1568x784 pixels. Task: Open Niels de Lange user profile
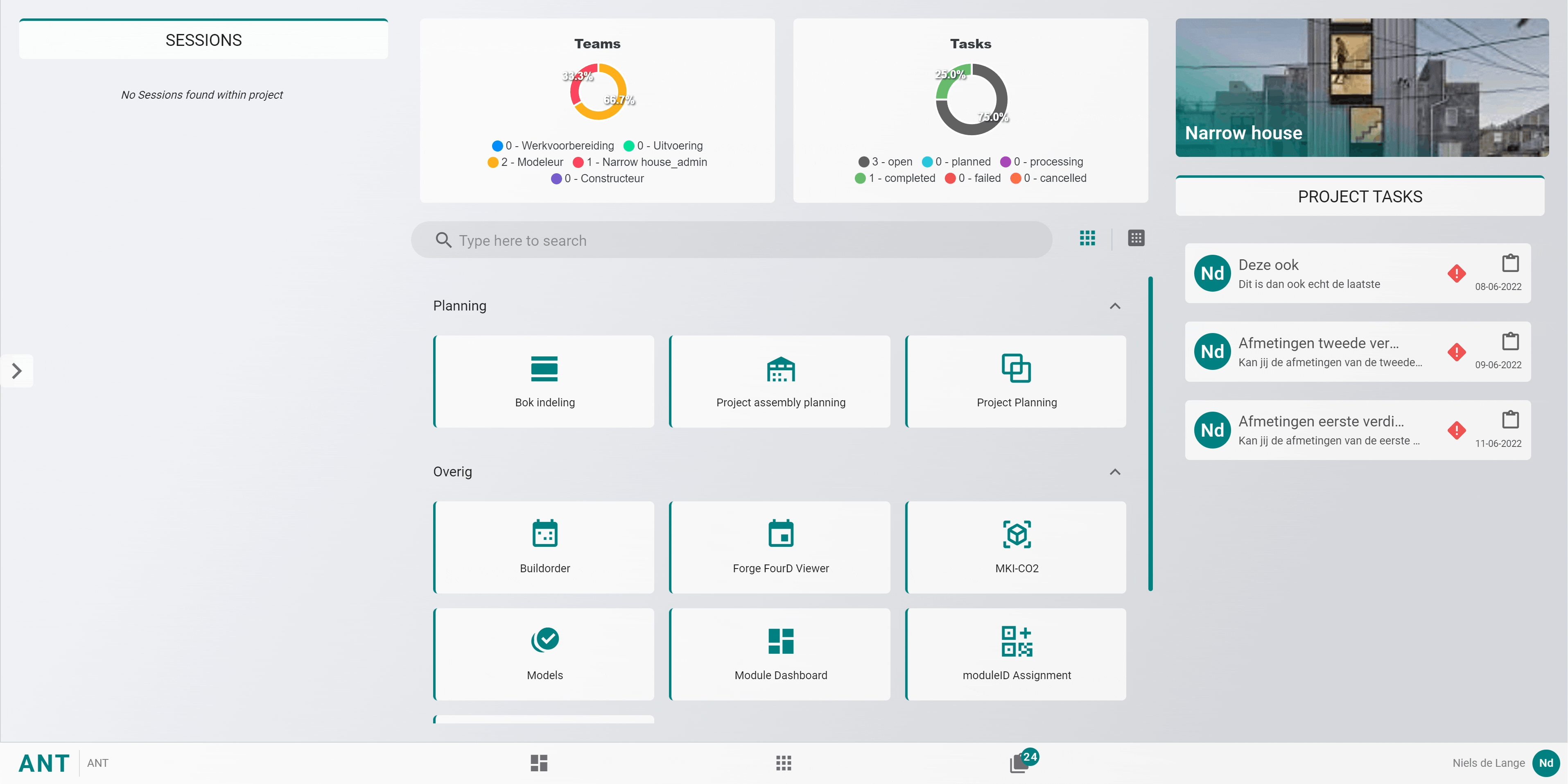tap(1545, 763)
